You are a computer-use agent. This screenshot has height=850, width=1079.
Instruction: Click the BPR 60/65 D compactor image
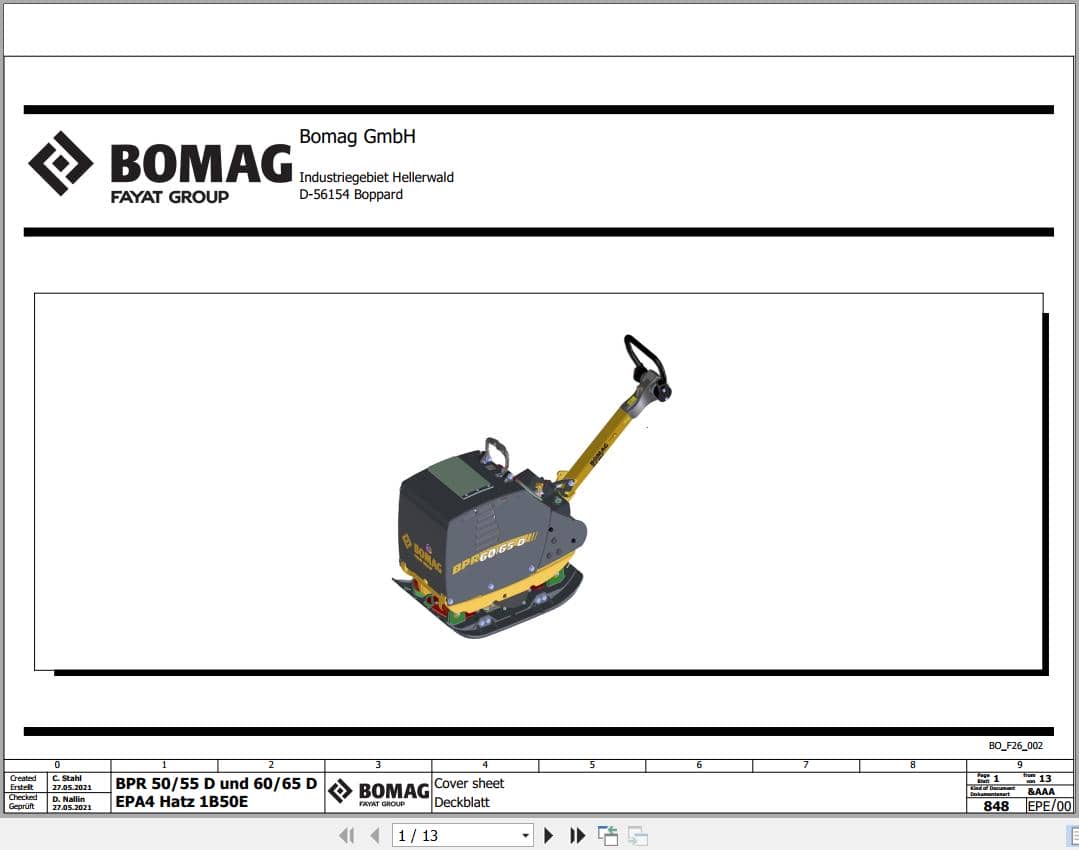pos(532,486)
